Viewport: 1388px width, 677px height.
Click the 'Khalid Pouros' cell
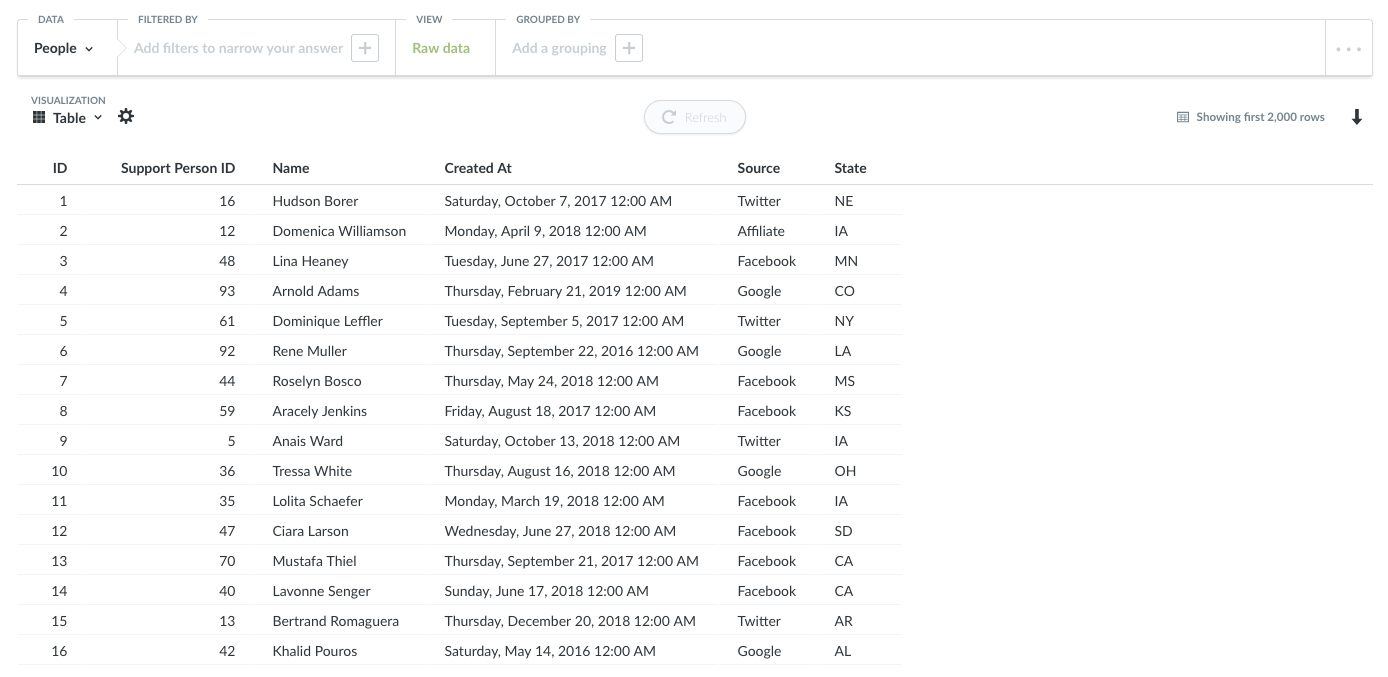tap(314, 651)
